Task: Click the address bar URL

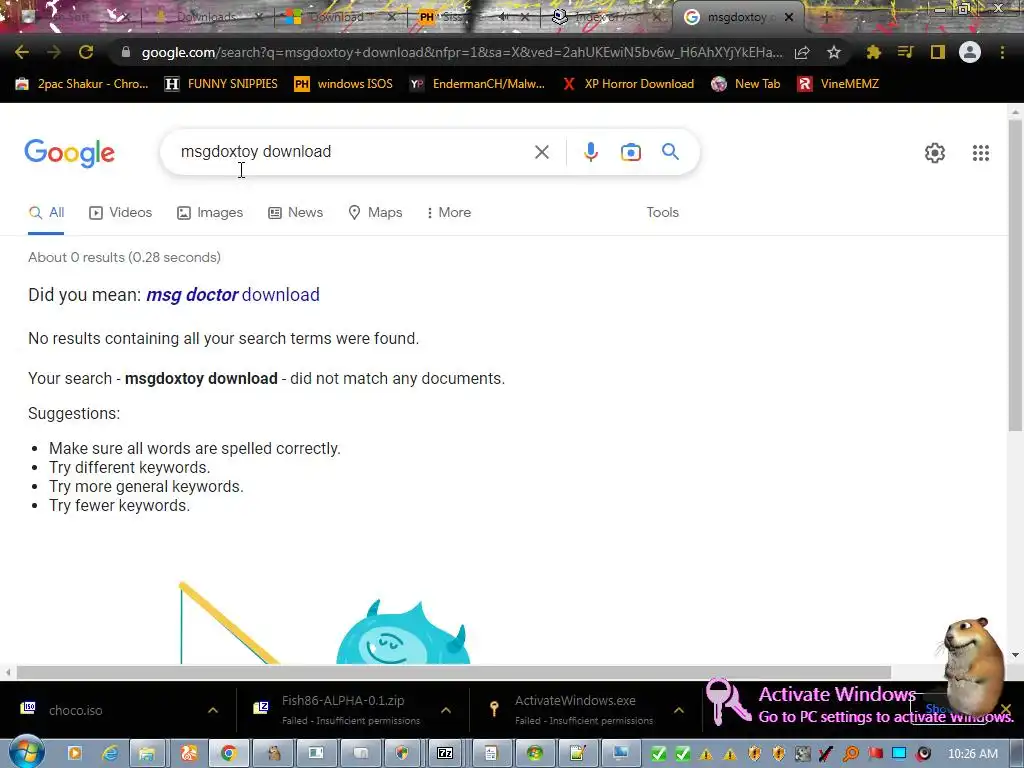Action: pos(462,52)
